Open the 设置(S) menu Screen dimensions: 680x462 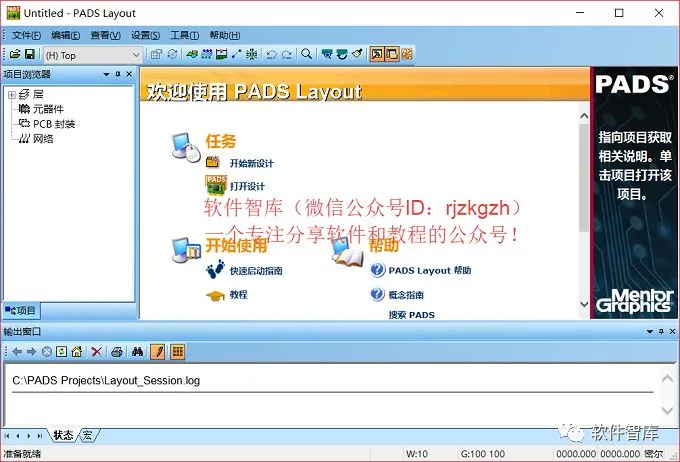145,36
